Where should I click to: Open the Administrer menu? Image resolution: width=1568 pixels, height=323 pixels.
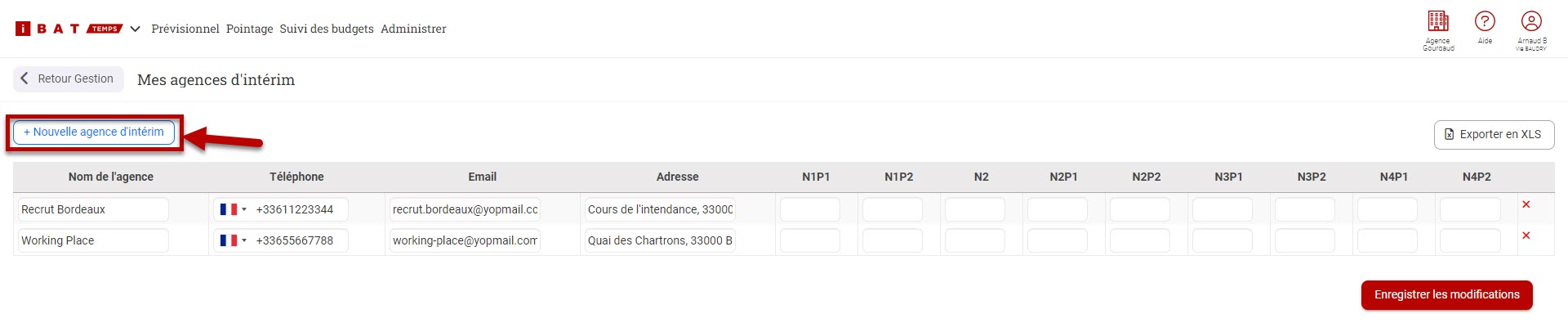coord(413,29)
